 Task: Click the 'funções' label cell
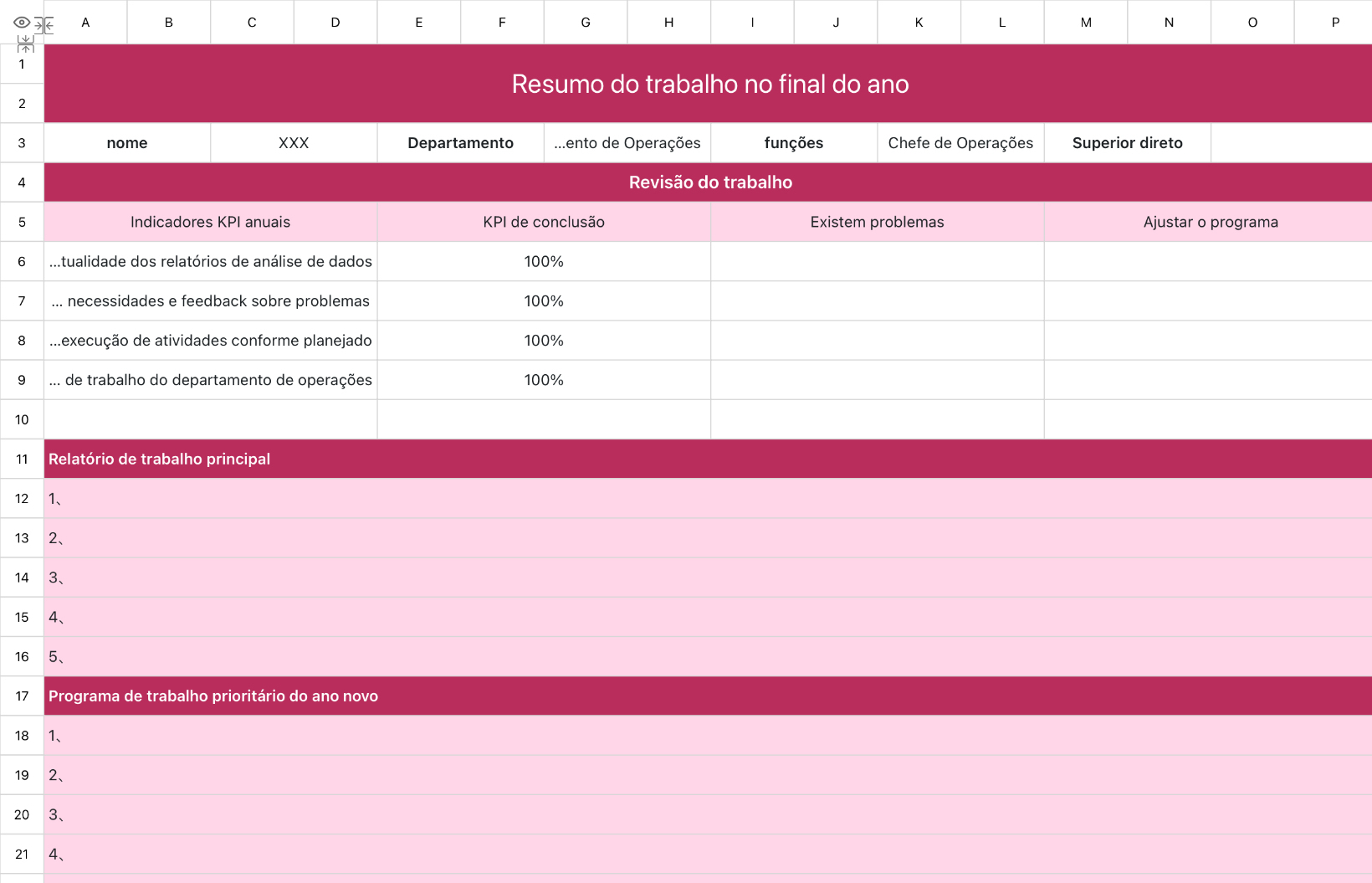(x=794, y=143)
